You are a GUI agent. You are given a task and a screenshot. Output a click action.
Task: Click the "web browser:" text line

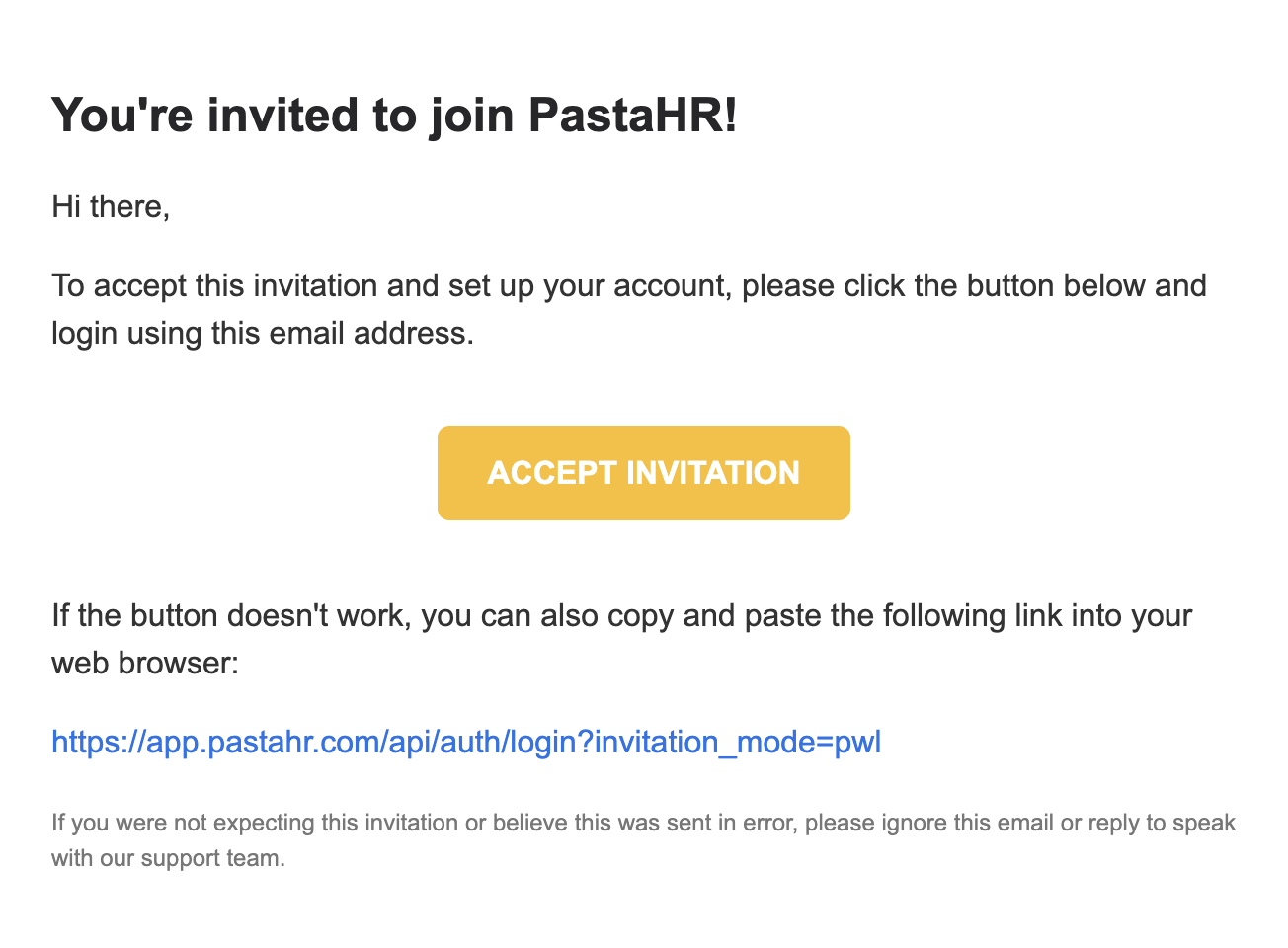pyautogui.click(x=145, y=663)
